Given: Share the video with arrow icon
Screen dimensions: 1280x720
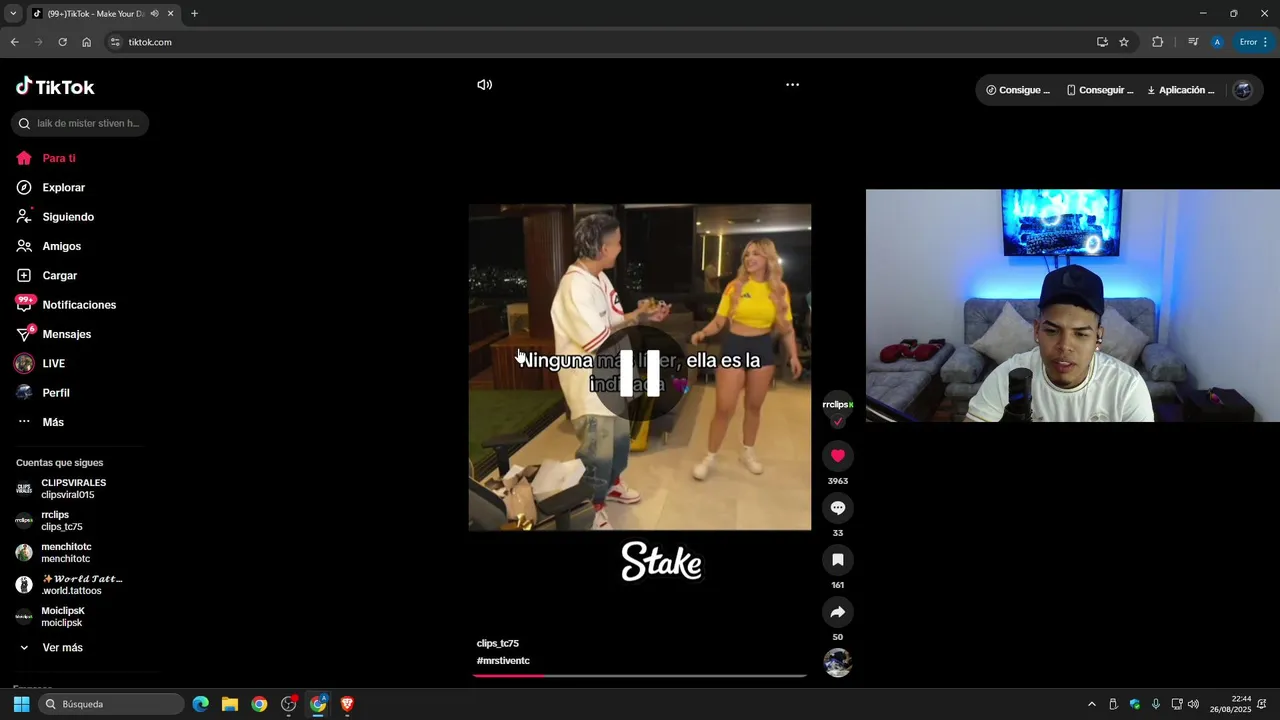Looking at the screenshot, I should coord(838,612).
